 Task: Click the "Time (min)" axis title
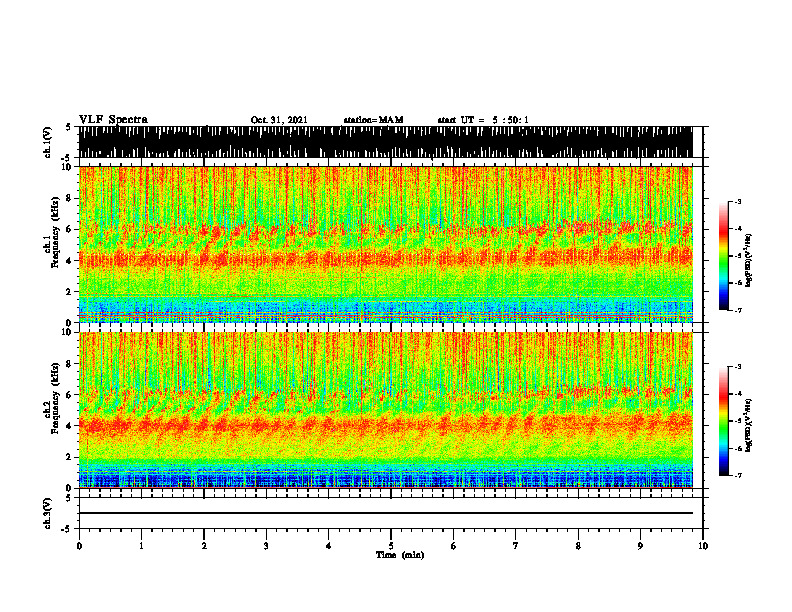point(400,555)
